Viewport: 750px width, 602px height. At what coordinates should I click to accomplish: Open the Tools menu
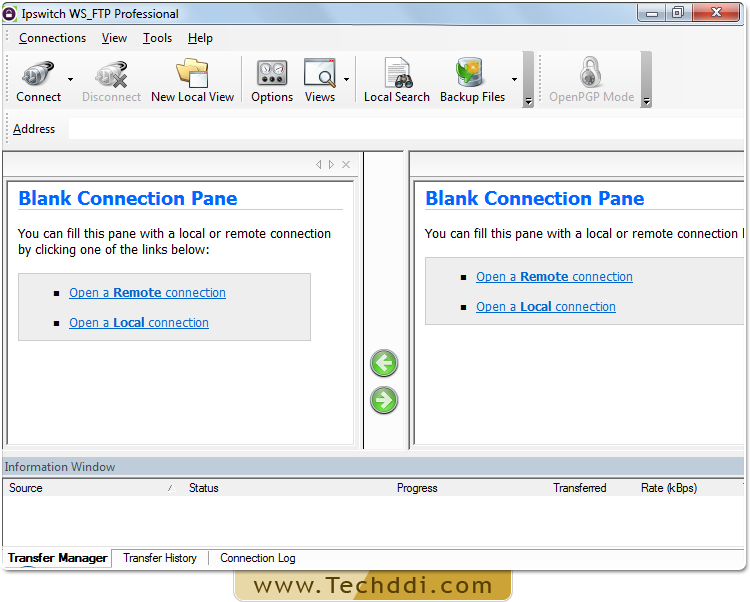157,38
